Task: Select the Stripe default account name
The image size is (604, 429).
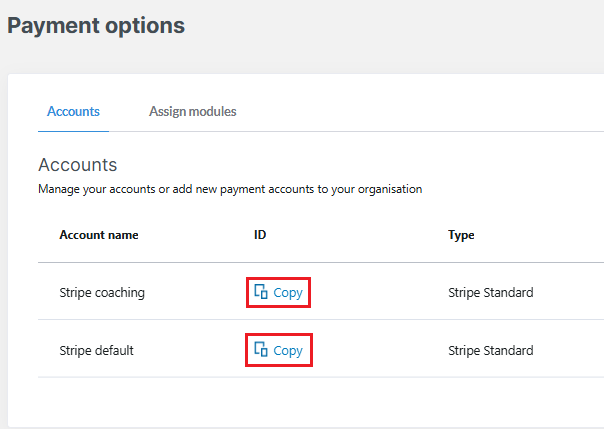Action: click(96, 351)
